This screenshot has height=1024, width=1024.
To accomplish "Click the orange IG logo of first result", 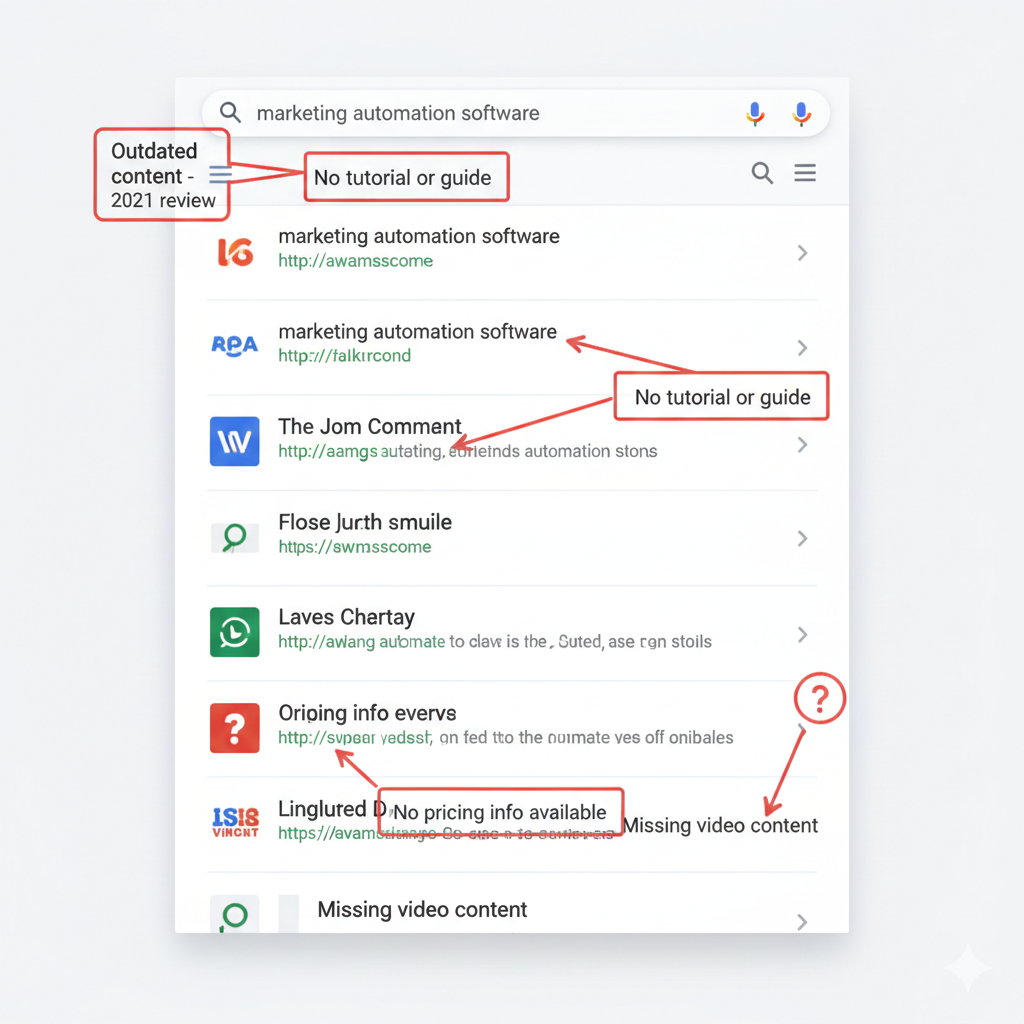I will tap(235, 252).
